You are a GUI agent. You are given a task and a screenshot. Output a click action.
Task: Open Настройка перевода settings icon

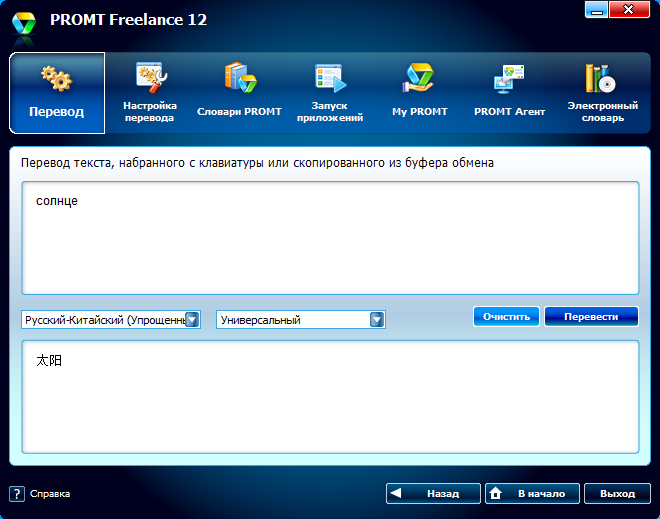click(150, 79)
